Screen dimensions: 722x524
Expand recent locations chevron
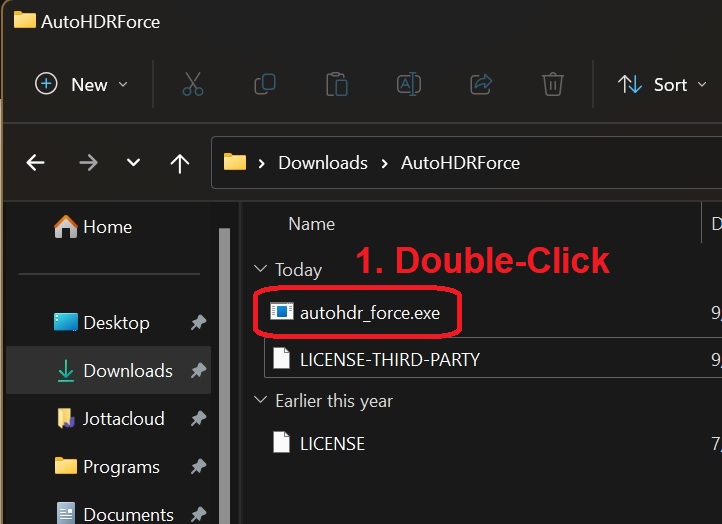point(133,163)
